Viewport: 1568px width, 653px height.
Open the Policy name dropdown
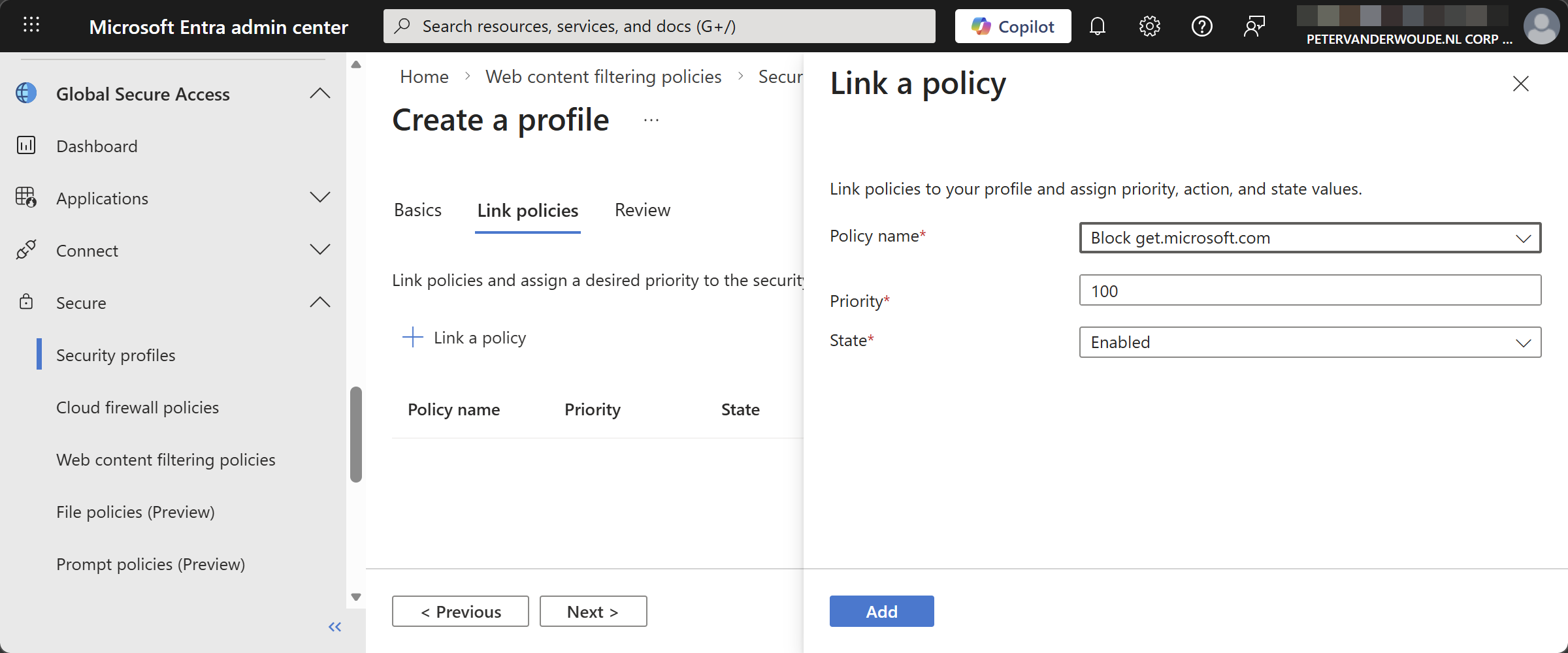tap(1310, 238)
